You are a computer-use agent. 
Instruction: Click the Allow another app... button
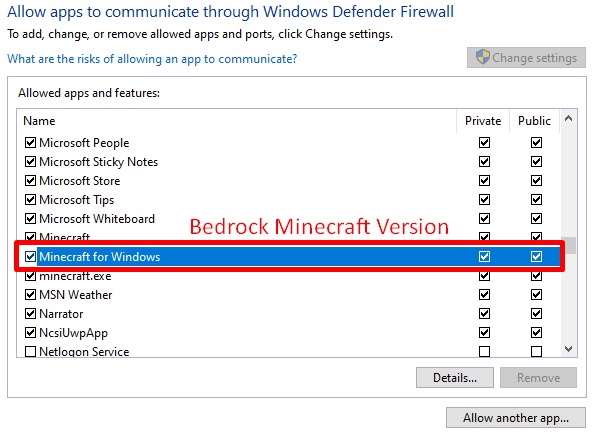click(516, 417)
